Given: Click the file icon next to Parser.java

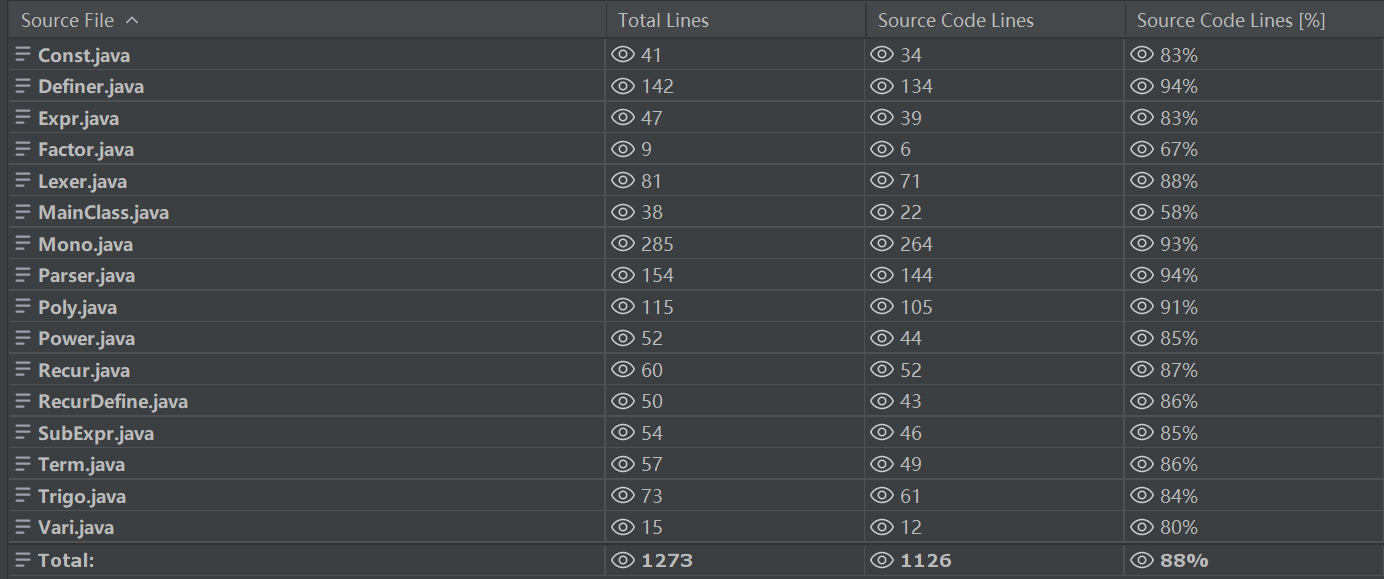Looking at the screenshot, I should click(21, 275).
